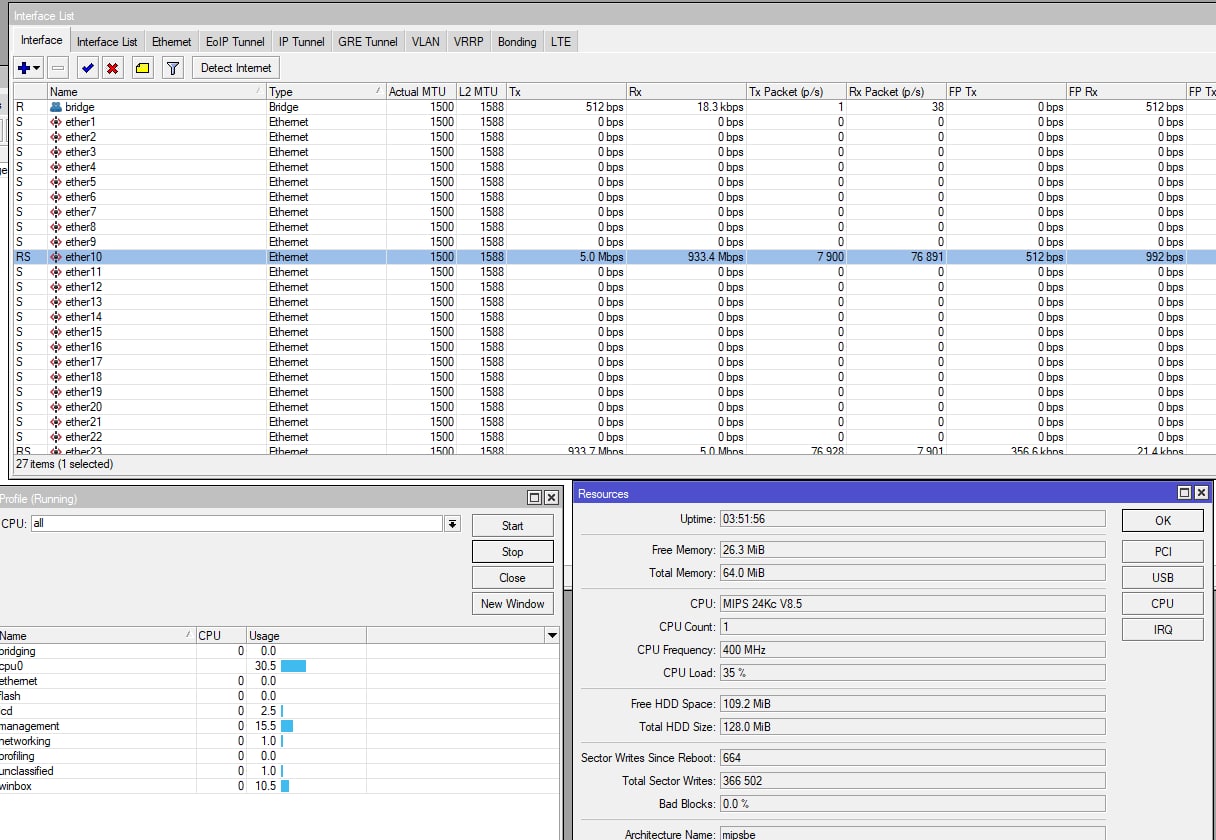Switch to EoIP Tunnel tab
1216x840 pixels.
(x=235, y=42)
